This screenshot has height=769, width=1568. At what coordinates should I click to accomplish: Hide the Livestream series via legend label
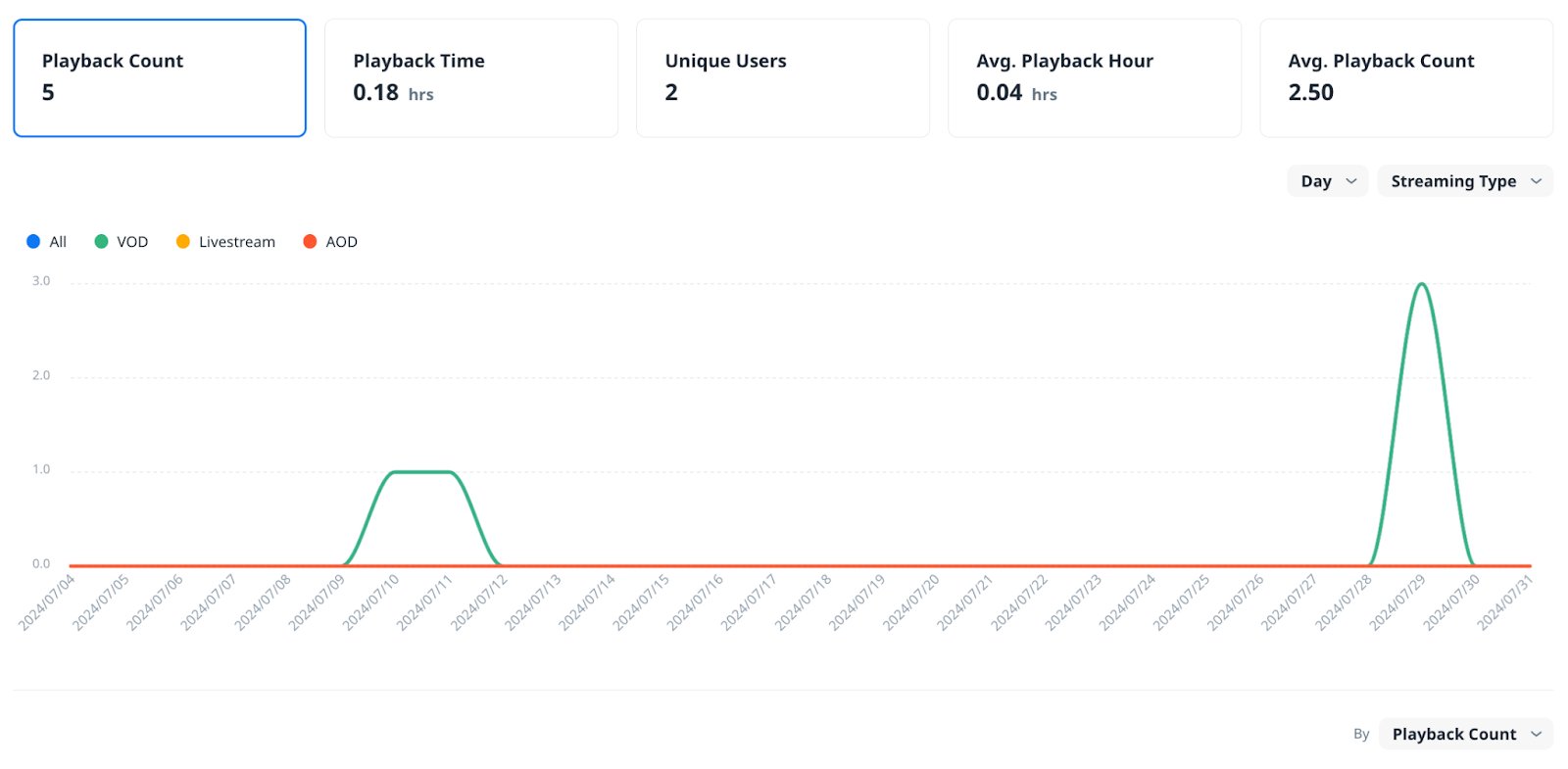[236, 242]
